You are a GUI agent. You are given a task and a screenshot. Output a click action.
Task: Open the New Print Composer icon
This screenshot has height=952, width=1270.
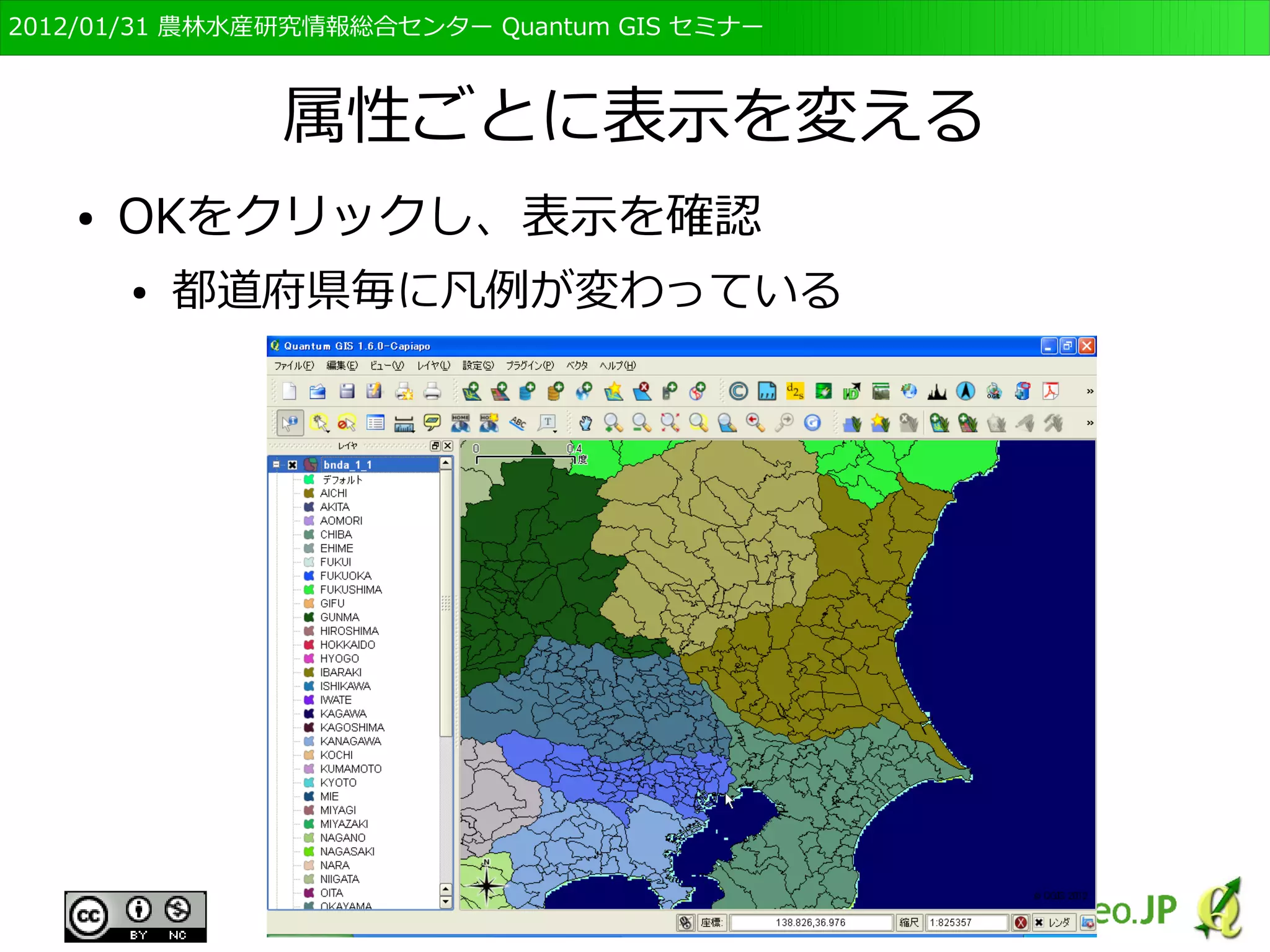pos(404,391)
